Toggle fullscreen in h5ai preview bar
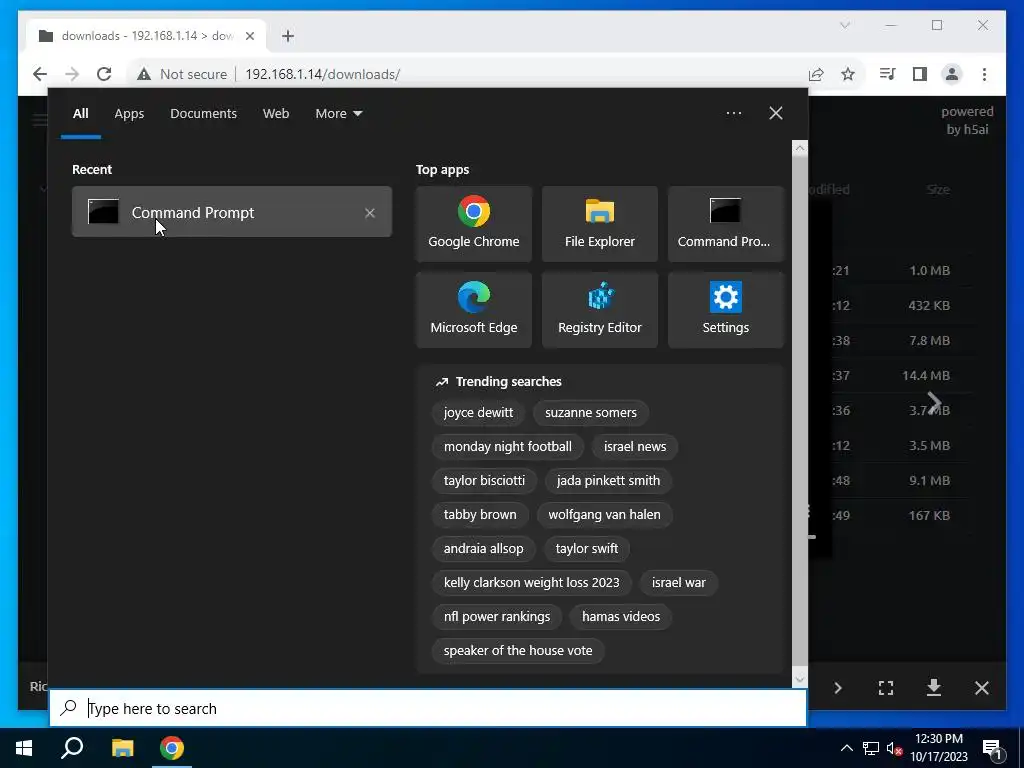Screen dimensions: 1024x768 pos(886,688)
